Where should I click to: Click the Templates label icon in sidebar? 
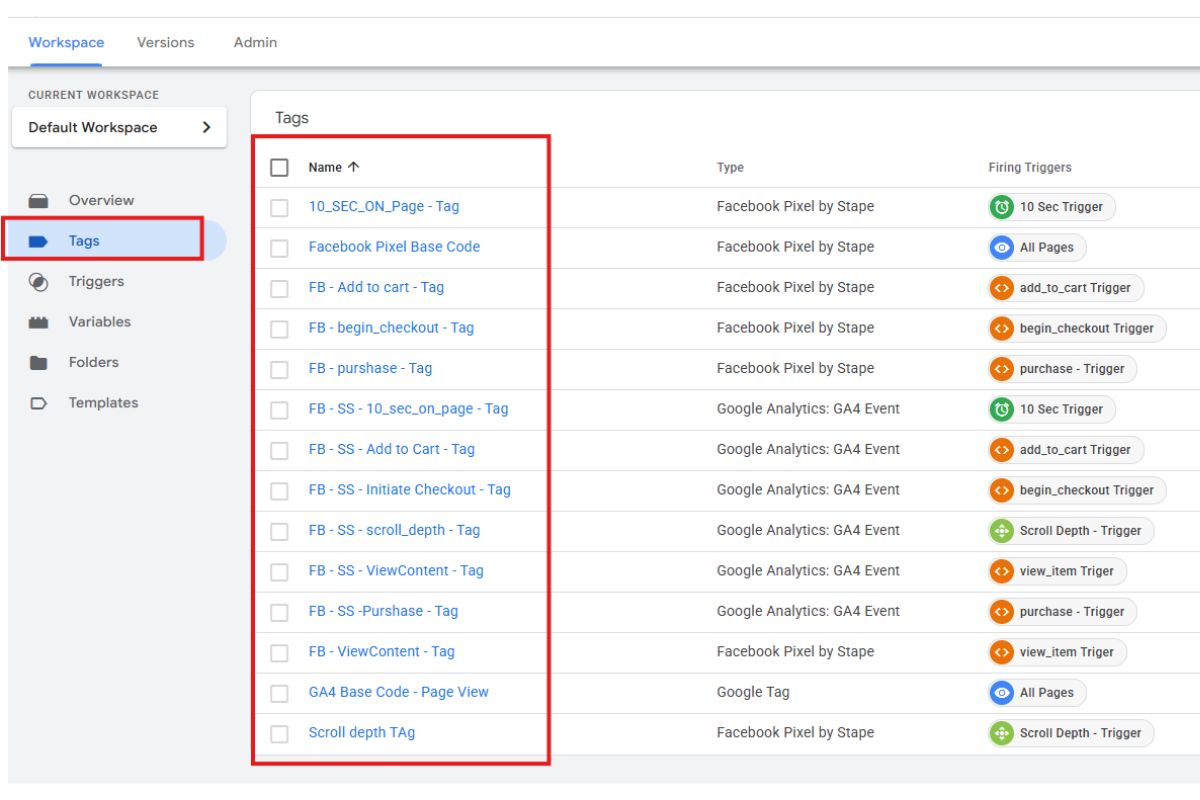pos(39,404)
